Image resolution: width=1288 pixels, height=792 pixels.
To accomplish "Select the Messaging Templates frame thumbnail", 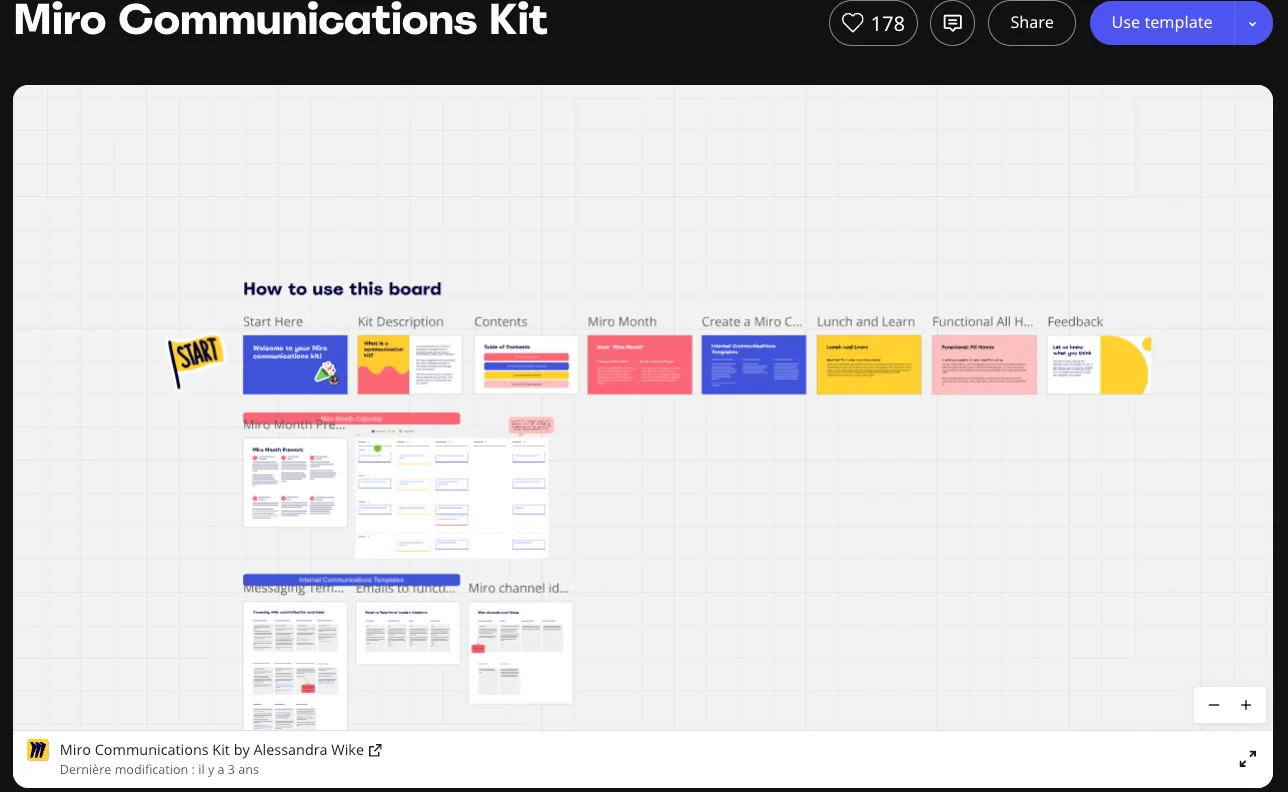I will coord(295,666).
